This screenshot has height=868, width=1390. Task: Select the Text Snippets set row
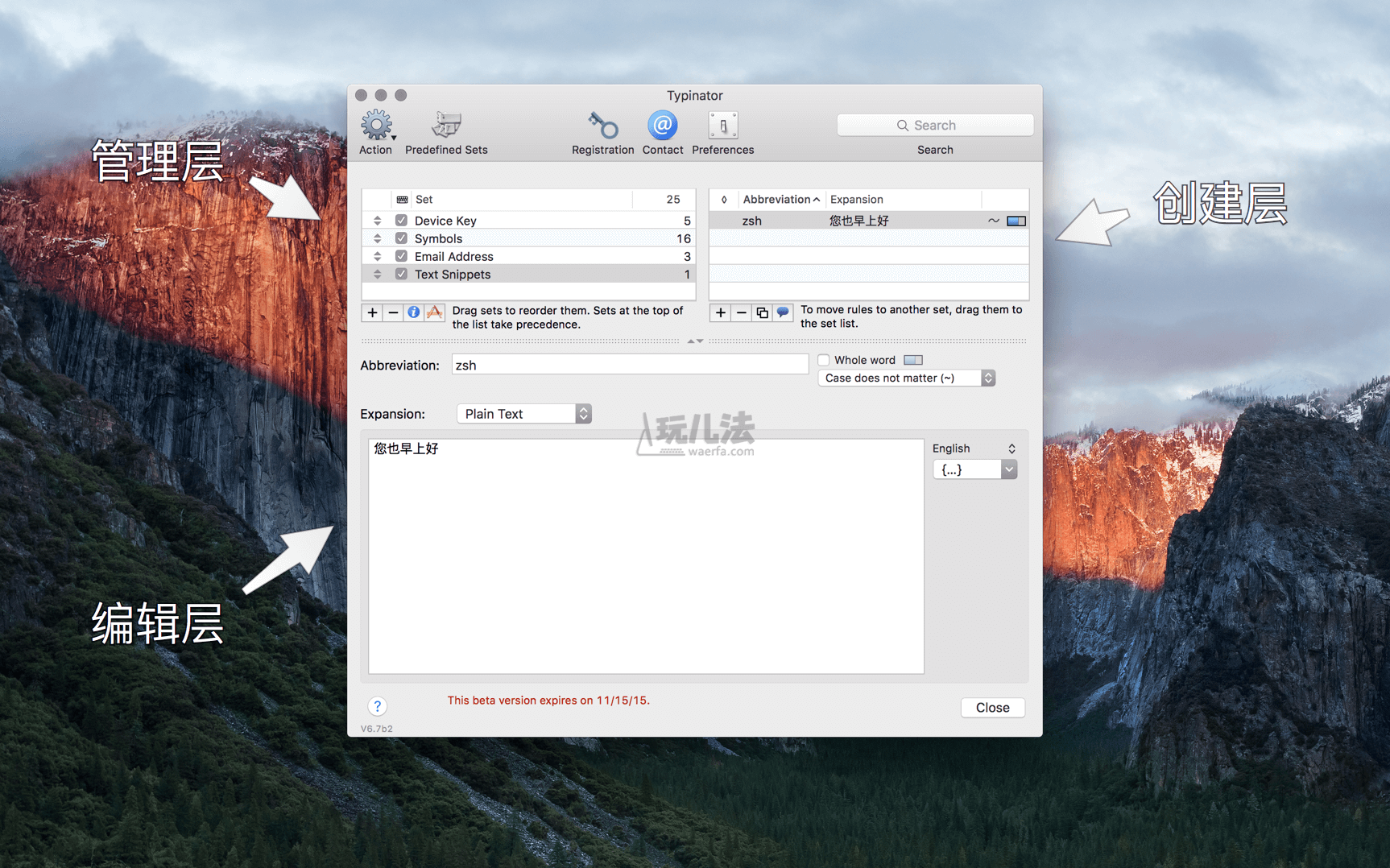528,274
